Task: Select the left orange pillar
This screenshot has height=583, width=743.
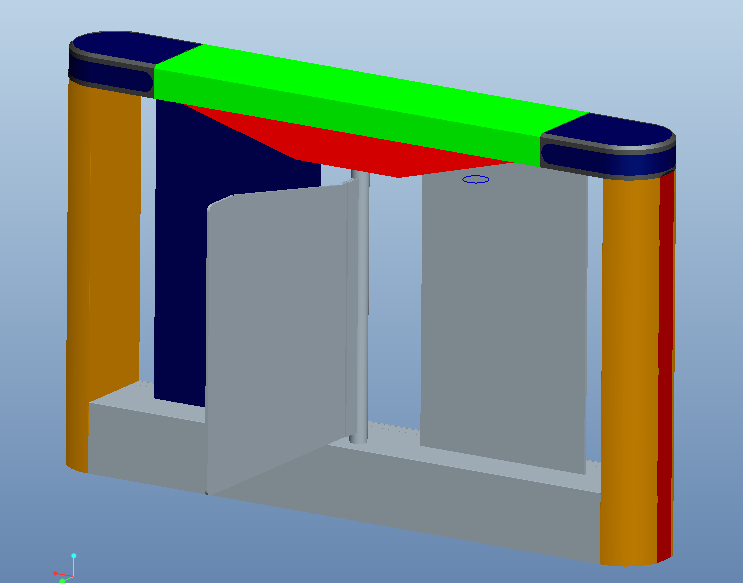Action: pyautogui.click(x=103, y=275)
